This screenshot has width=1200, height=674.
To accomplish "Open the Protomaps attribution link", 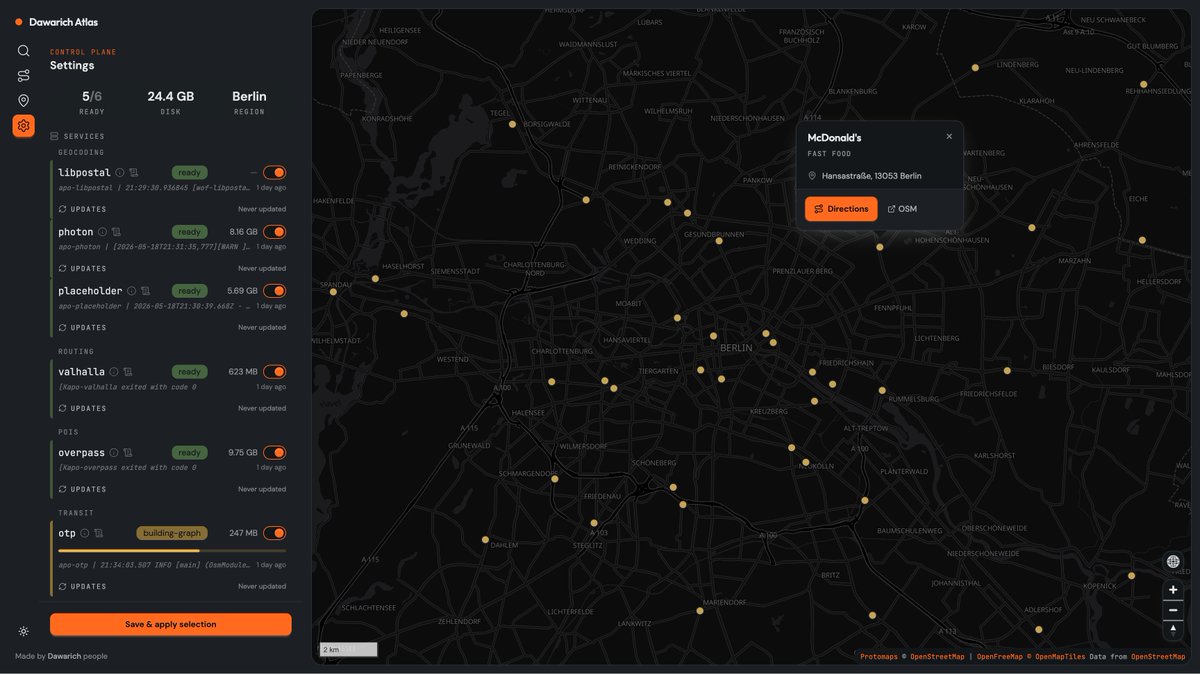I will coord(879,657).
